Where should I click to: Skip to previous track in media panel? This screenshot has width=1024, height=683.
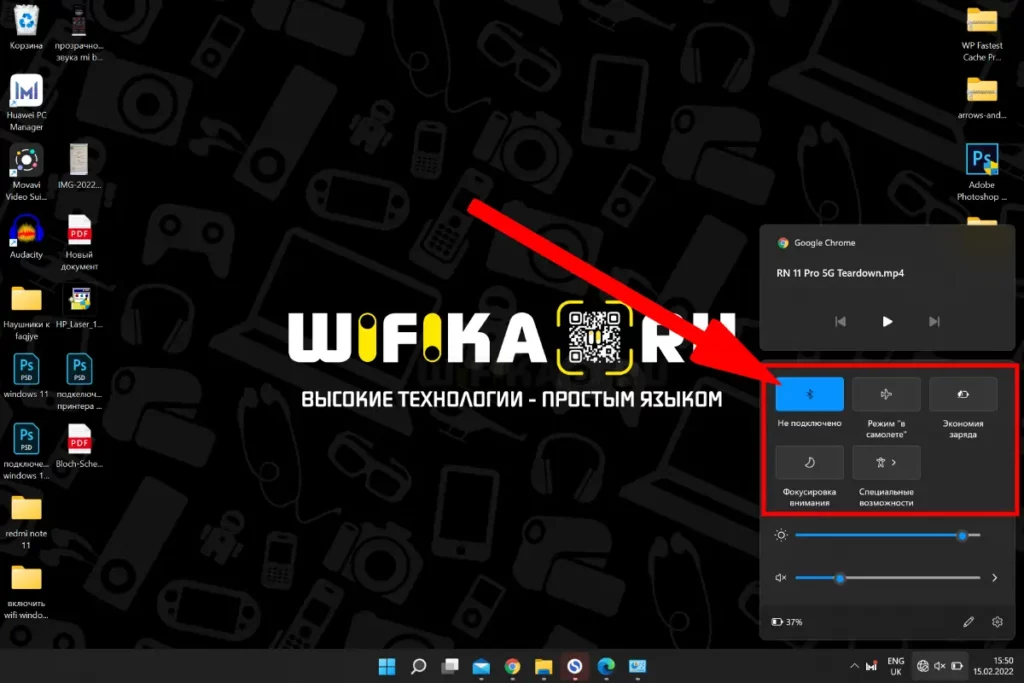840,321
